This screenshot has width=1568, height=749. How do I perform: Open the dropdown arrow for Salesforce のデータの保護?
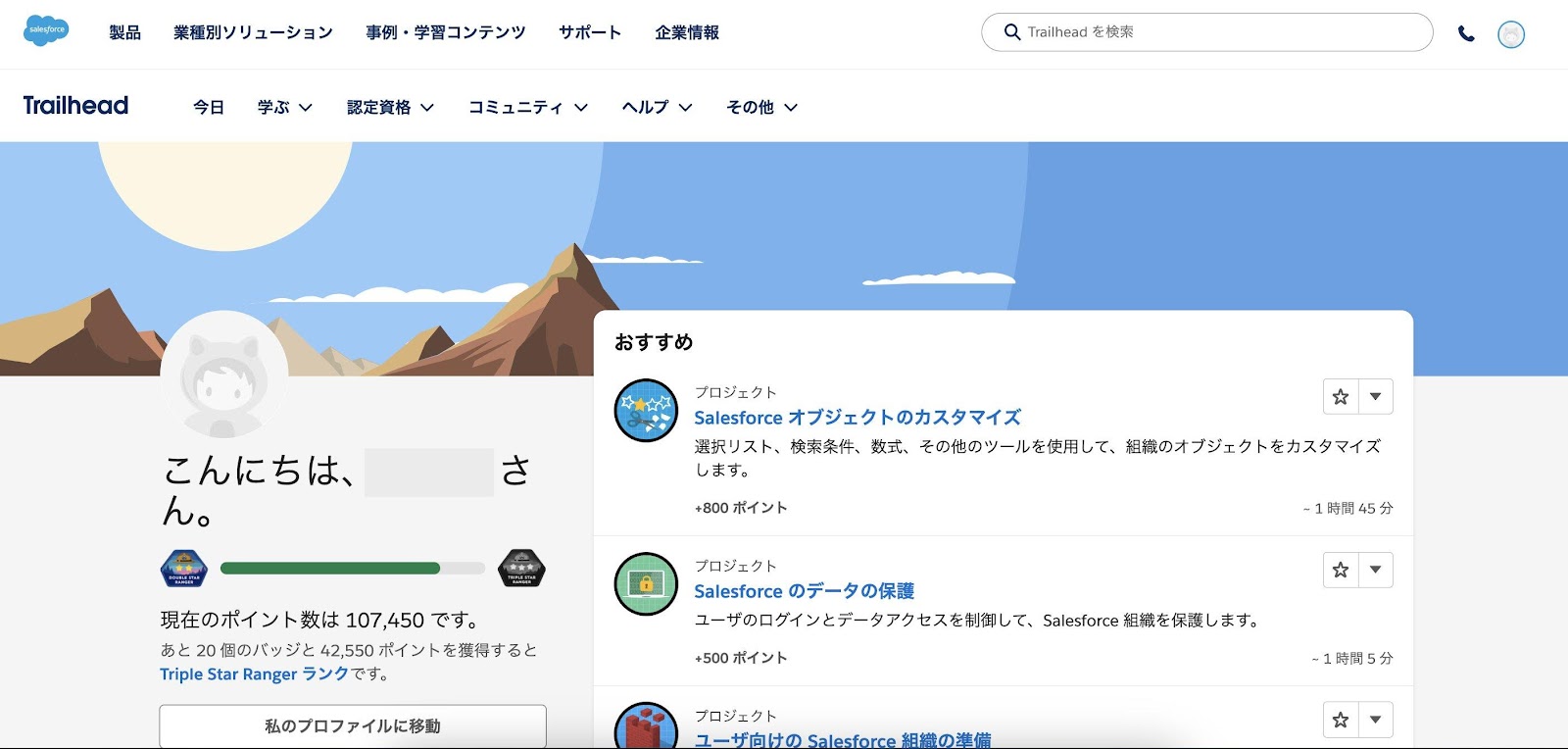(x=1376, y=570)
